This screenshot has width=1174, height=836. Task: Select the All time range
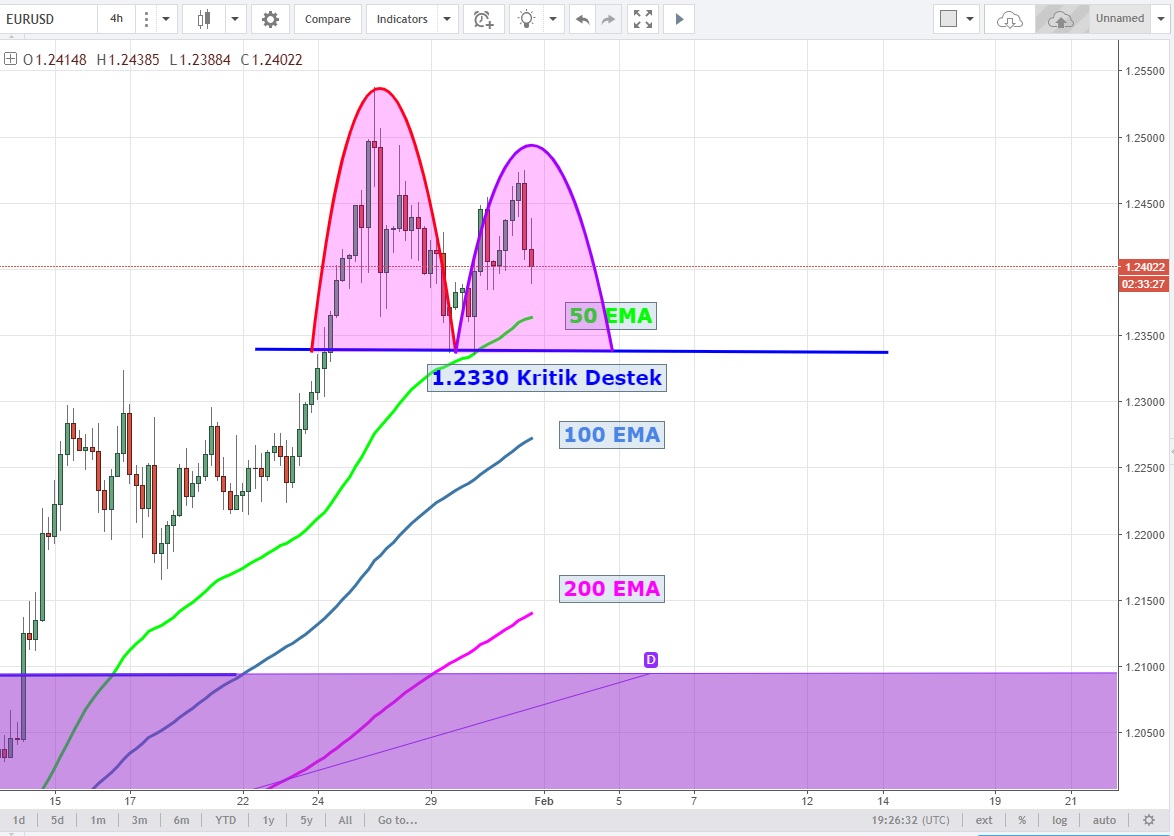point(345,820)
